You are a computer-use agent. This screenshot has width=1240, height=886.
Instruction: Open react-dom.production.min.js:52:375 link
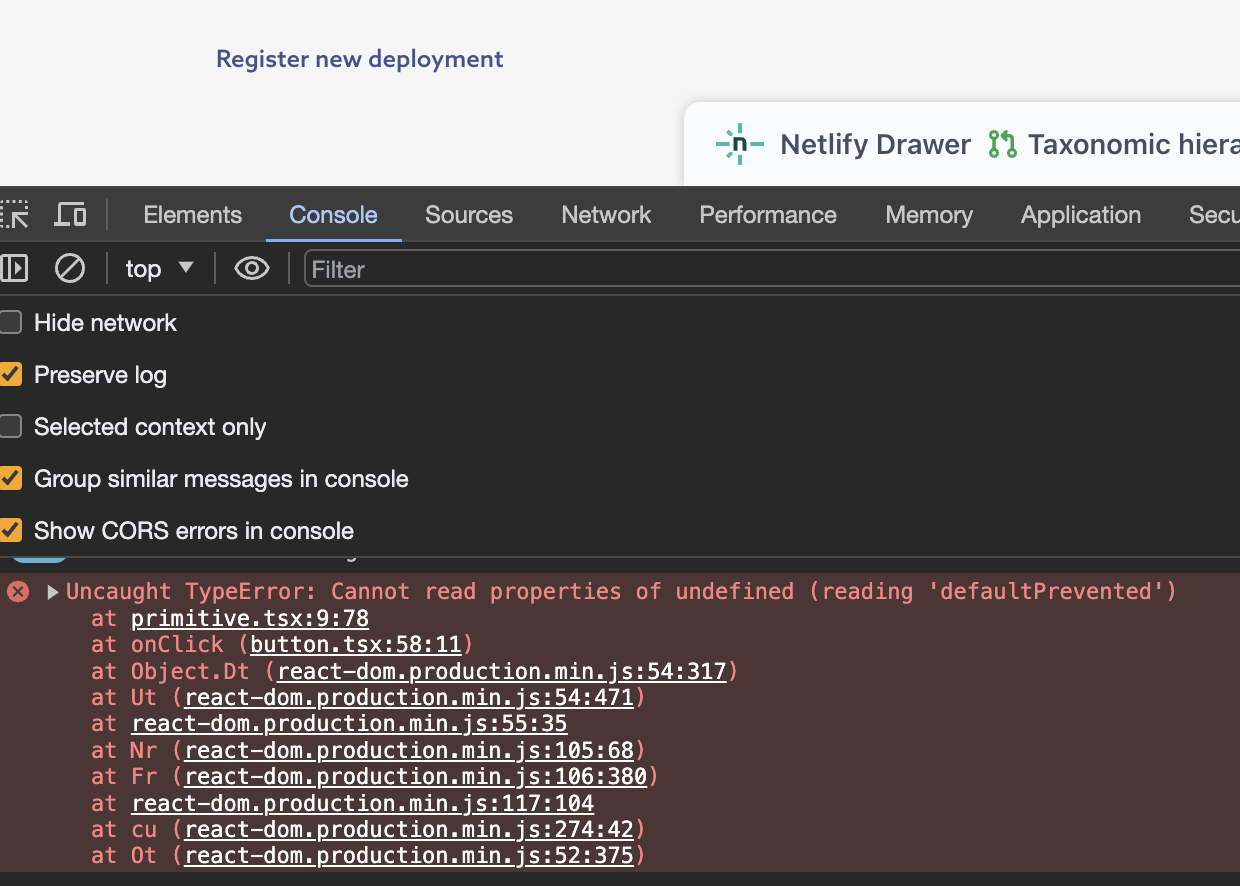[409, 855]
